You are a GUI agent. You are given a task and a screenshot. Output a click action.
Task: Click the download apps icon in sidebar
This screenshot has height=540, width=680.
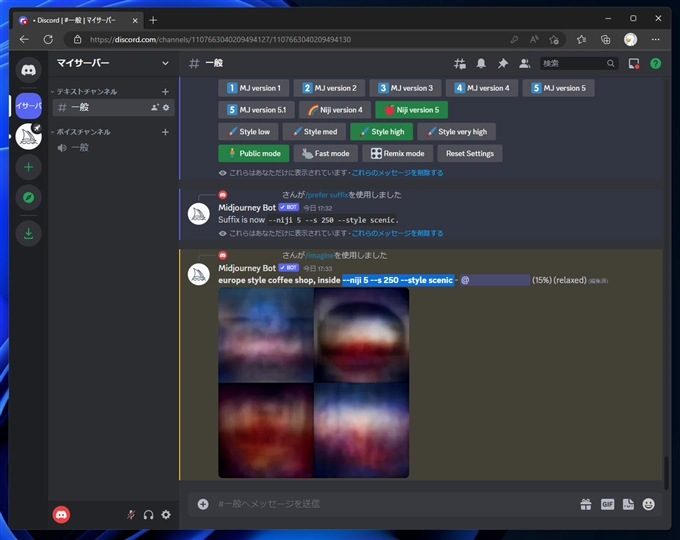click(x=29, y=233)
